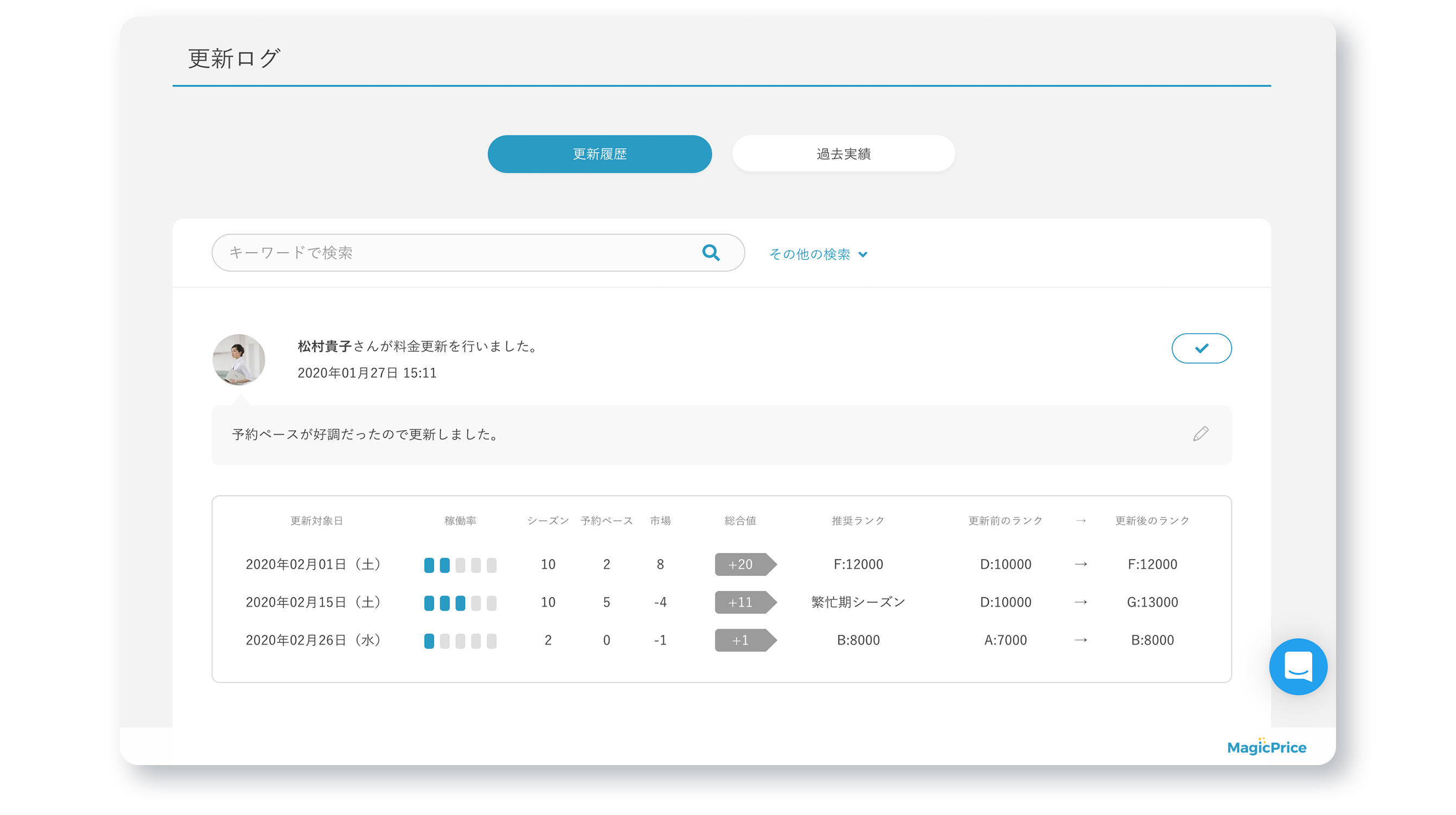Click 市場 value 8 in 02月01日 row
Screen dimensions: 1456x815
660,564
